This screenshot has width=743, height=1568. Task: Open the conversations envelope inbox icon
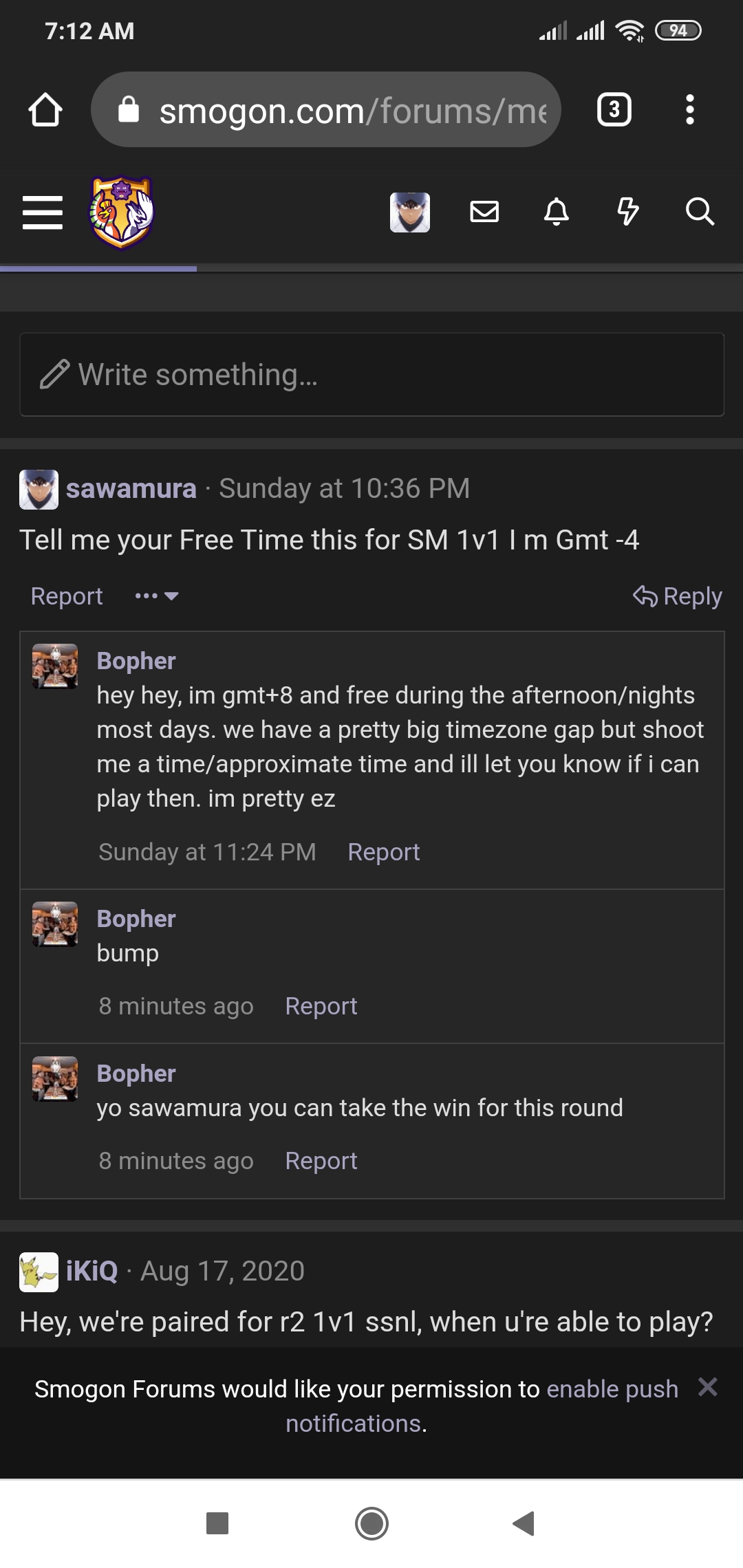[x=484, y=212]
